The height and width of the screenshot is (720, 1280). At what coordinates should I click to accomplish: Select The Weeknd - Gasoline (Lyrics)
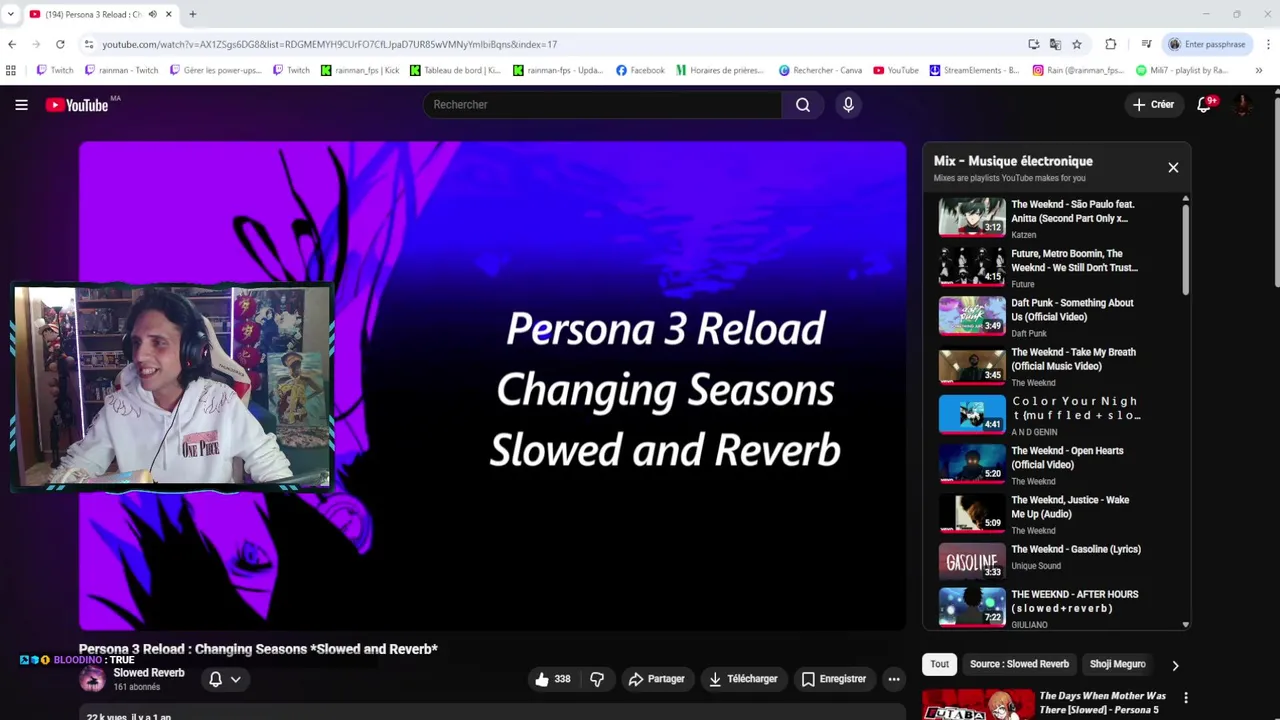[1076, 549]
